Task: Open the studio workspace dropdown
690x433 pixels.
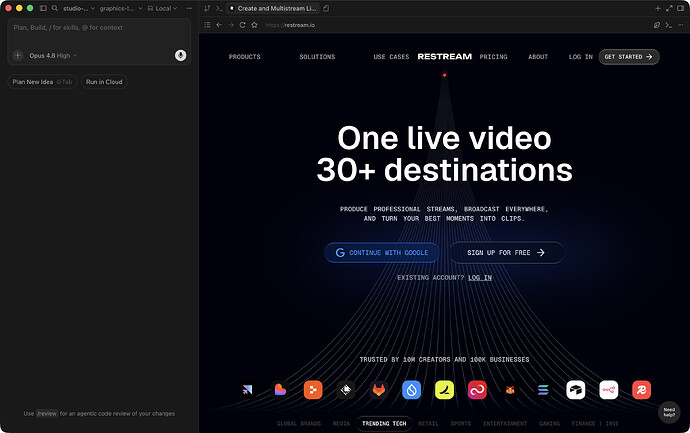Action: pyautogui.click(x=79, y=8)
